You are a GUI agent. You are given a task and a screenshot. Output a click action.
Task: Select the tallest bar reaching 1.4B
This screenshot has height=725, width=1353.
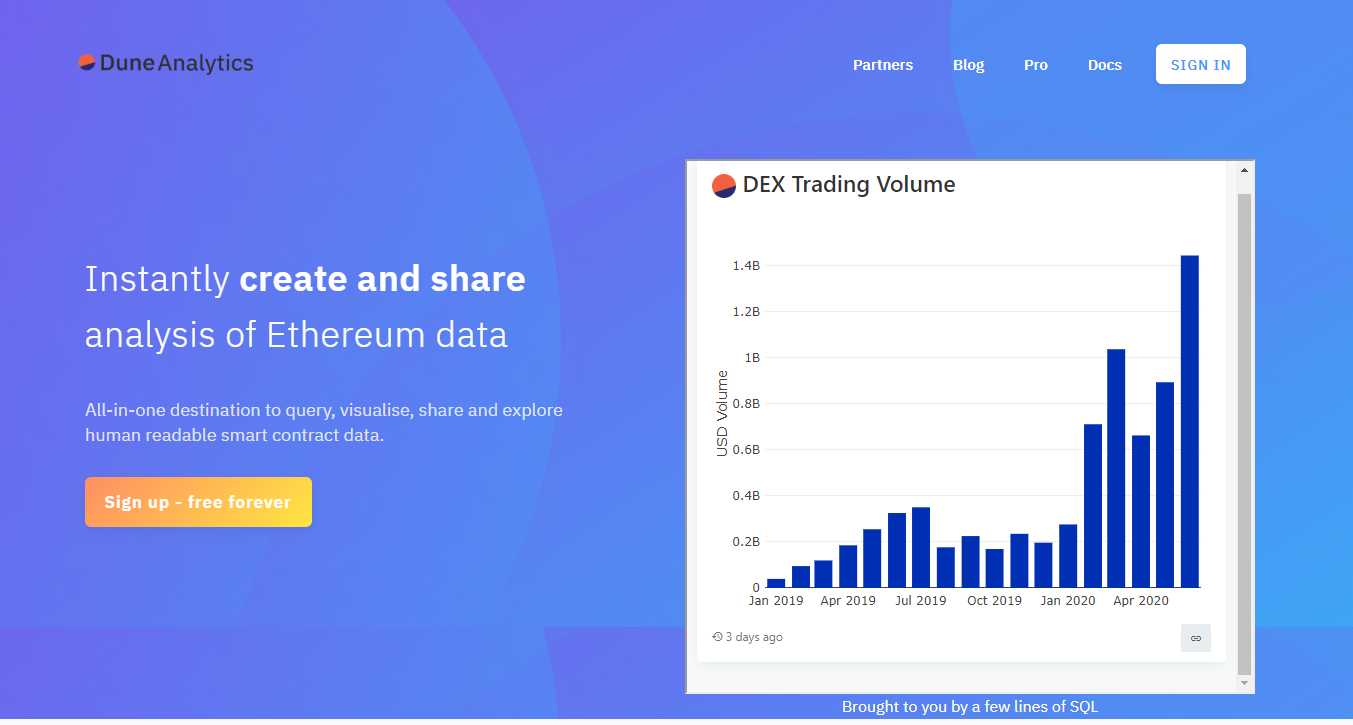(1190, 421)
